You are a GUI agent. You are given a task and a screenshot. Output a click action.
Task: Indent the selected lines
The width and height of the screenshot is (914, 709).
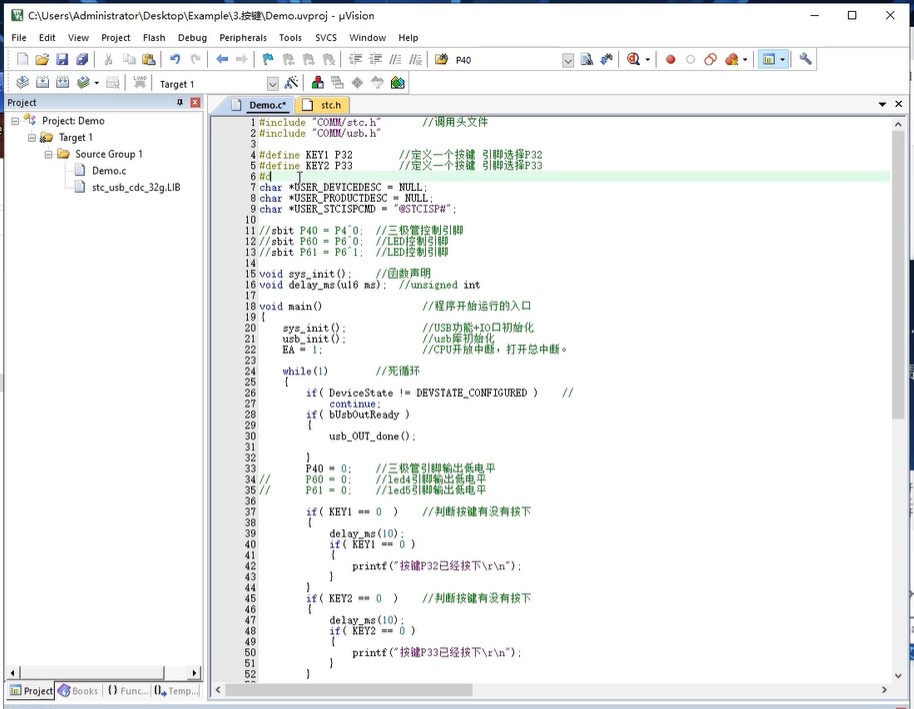coord(355,59)
